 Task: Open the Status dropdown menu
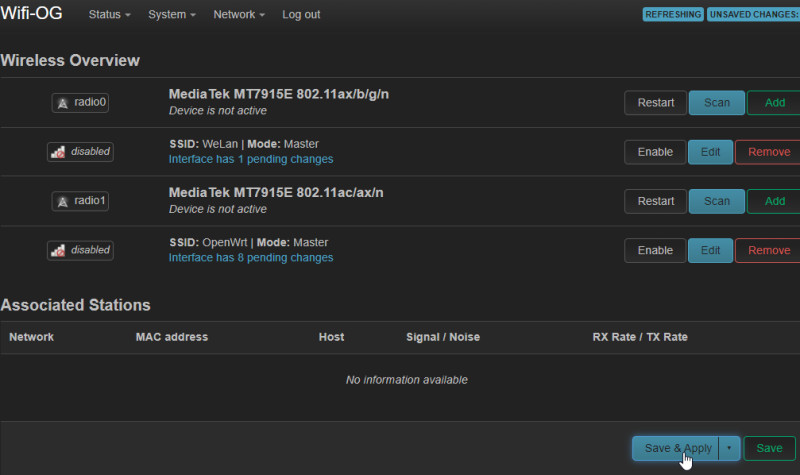pos(110,15)
